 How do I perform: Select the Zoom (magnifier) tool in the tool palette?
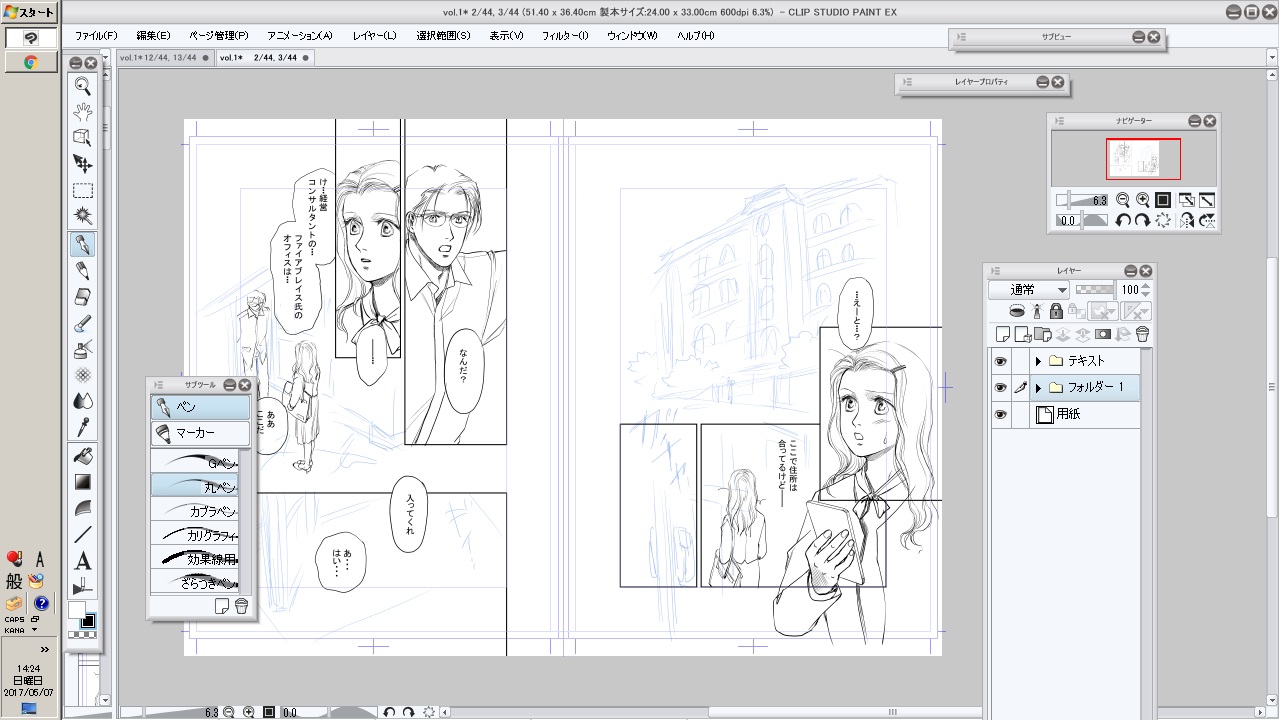(x=83, y=86)
